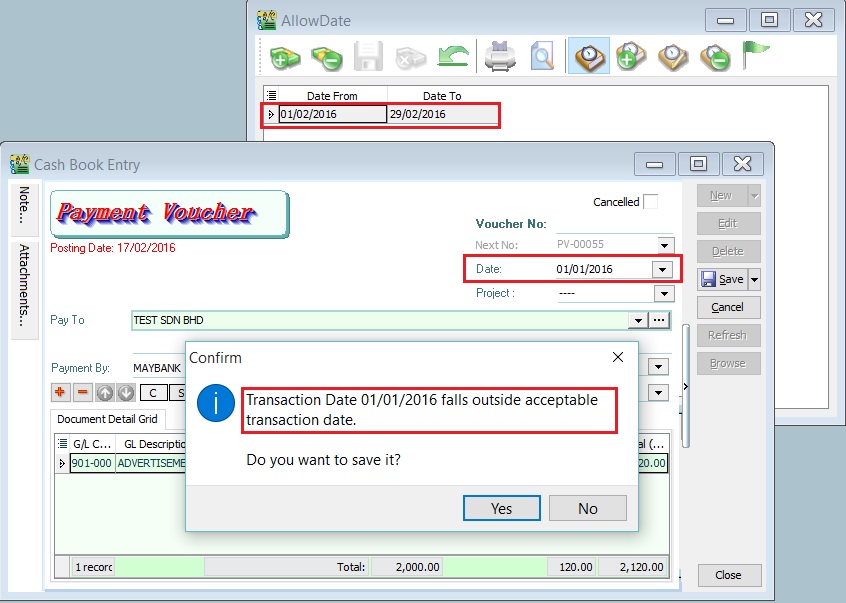846x603 pixels.
Task: Open print preview magnifier icon
Action: [542, 58]
